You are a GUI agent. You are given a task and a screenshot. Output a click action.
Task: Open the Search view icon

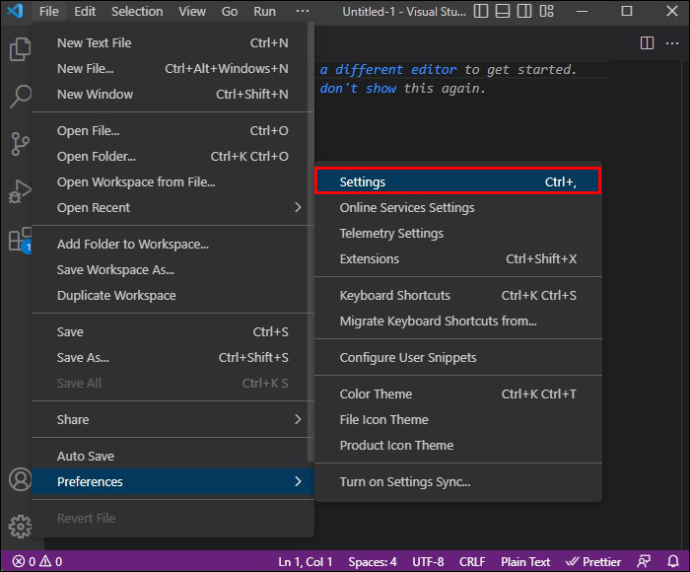point(20,96)
